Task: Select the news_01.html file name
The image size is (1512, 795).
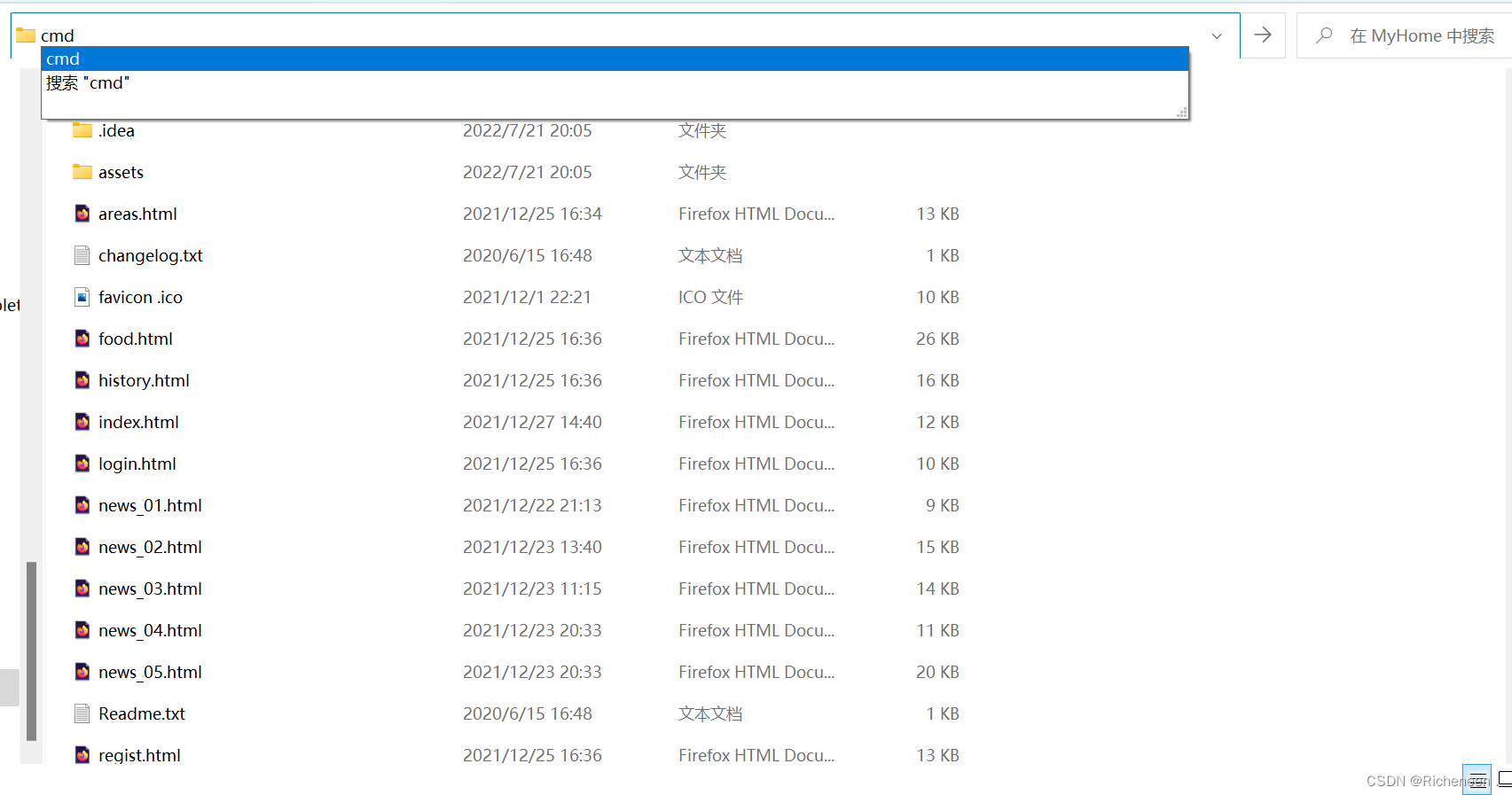Action: pos(150,505)
